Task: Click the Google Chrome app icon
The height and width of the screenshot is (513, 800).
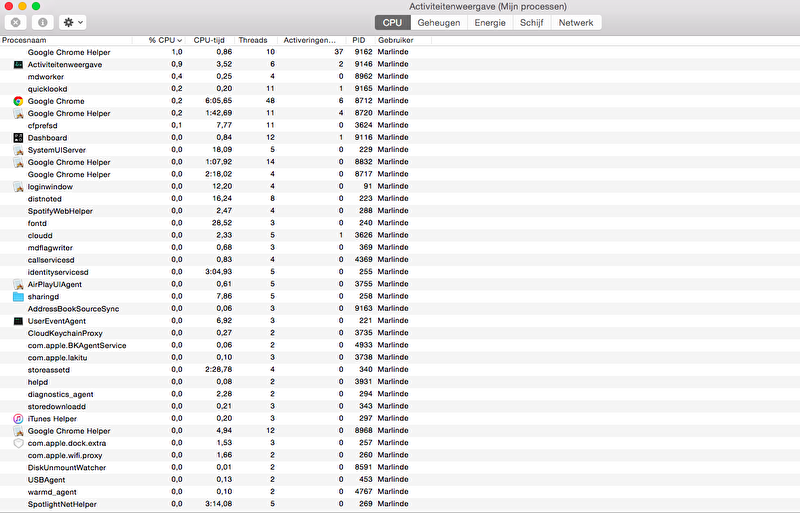Action: (18, 101)
